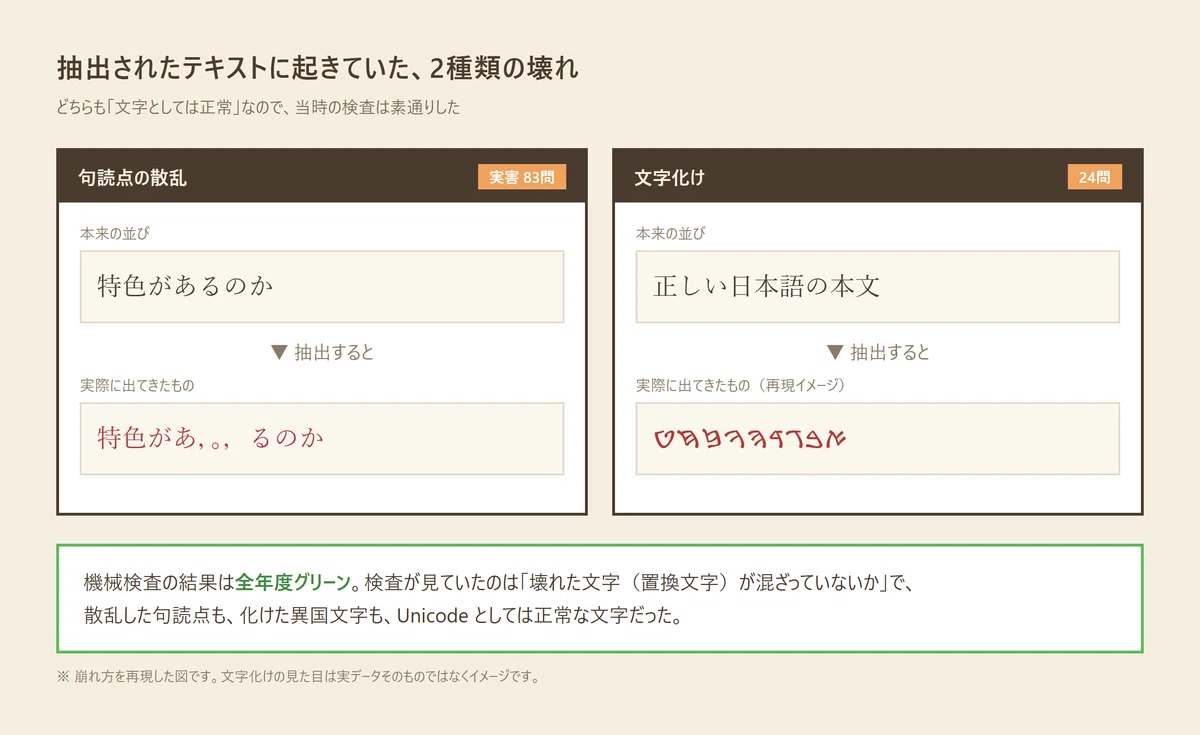
Task: Click the 特色があるのか original text box
Action: (x=322, y=287)
